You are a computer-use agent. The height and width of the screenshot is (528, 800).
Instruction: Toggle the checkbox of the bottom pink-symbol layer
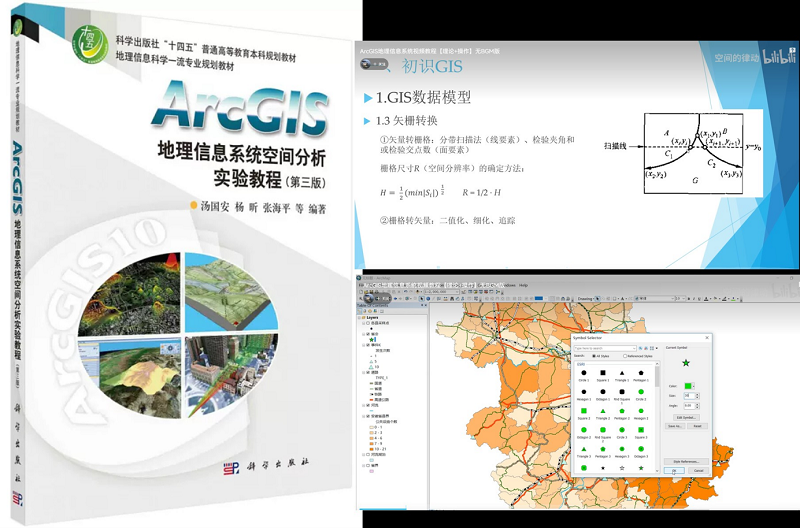click(x=368, y=465)
